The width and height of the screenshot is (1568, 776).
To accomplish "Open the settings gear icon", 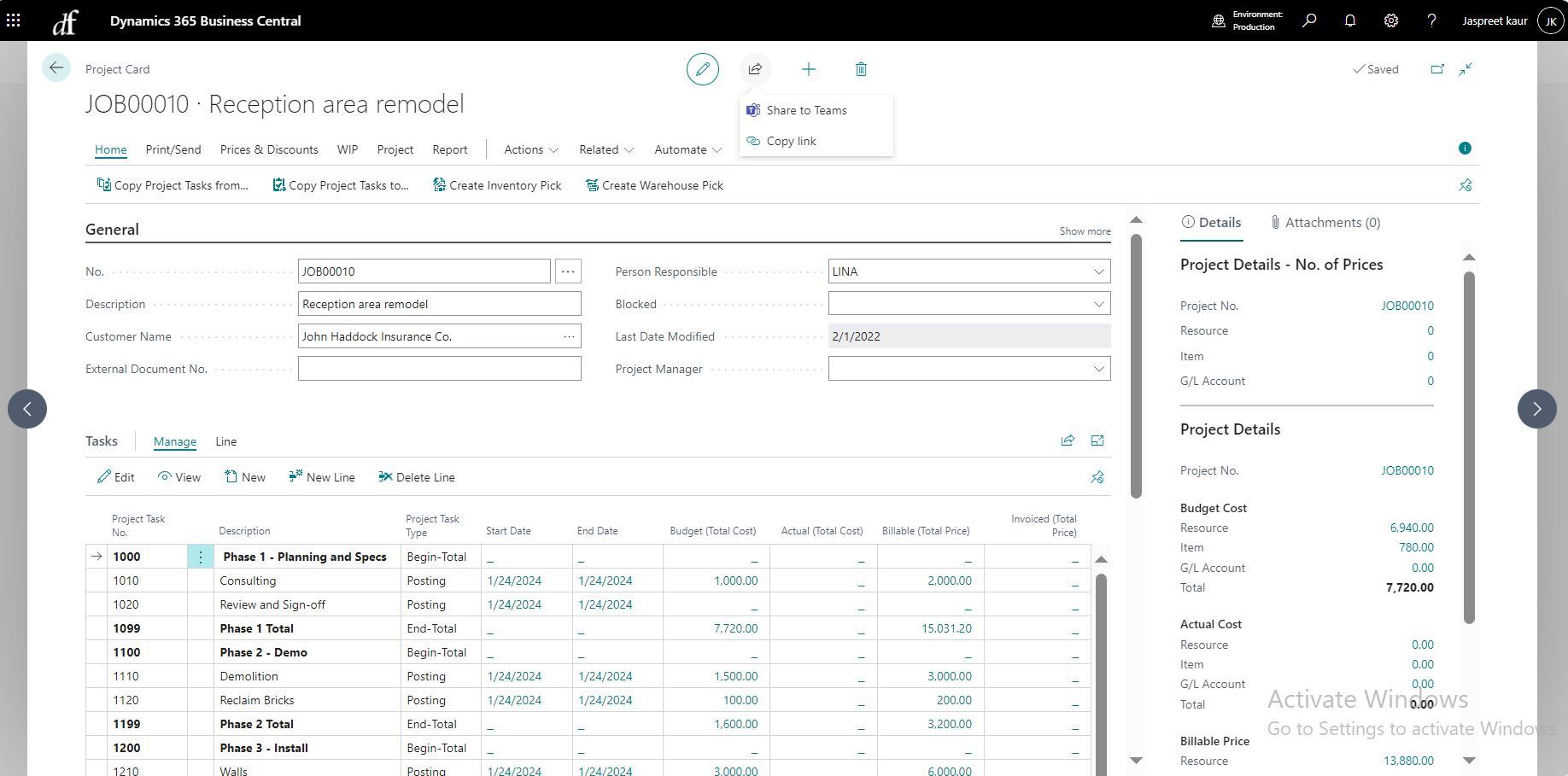I will (x=1390, y=20).
